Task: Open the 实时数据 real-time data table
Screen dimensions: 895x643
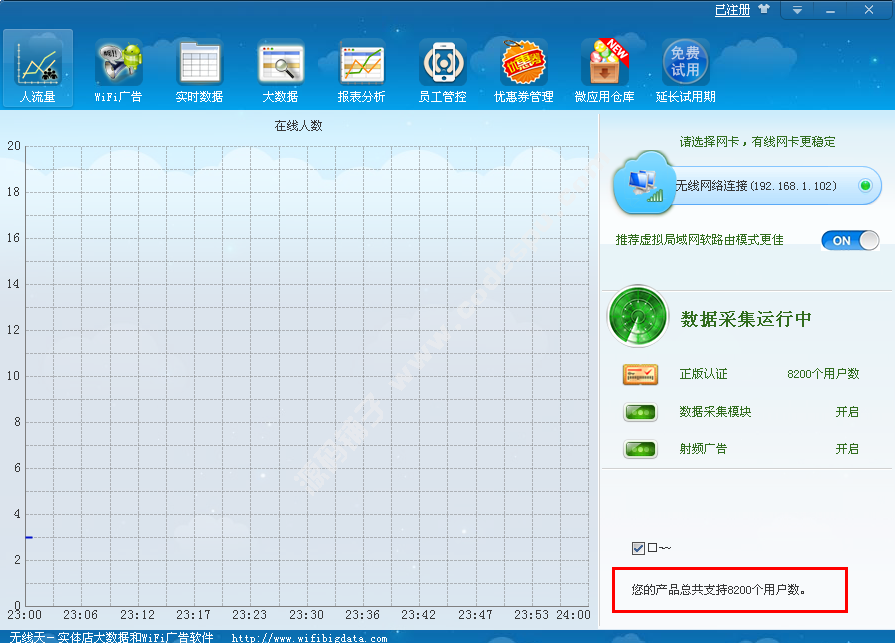Action: coord(199,70)
